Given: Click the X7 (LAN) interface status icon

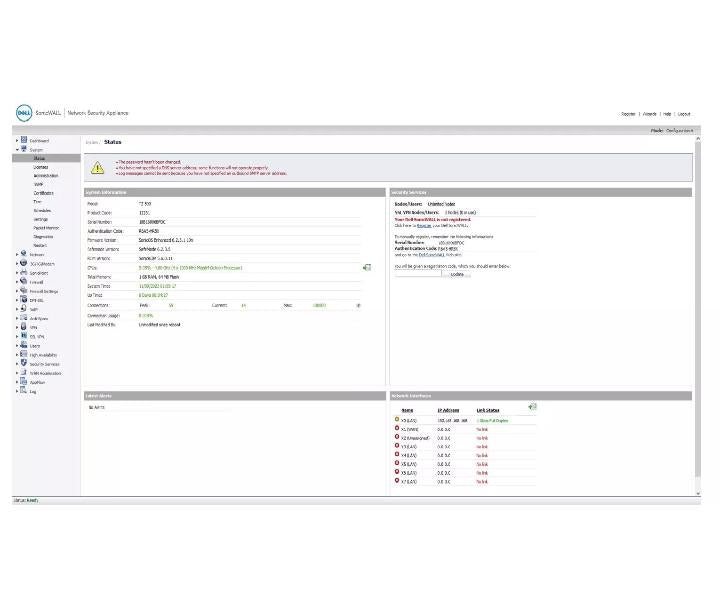Looking at the screenshot, I should click(x=397, y=481).
